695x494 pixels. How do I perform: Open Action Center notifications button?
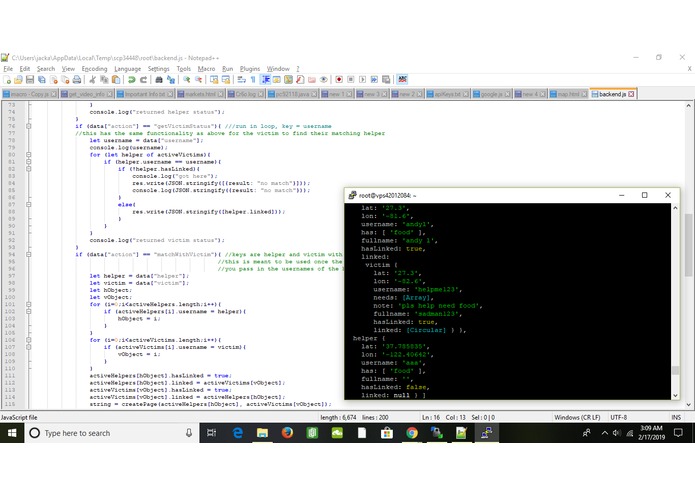[678, 433]
